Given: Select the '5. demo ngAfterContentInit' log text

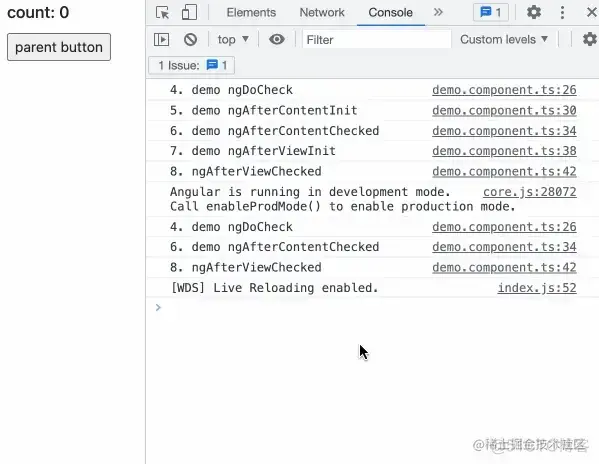Looking at the screenshot, I should point(264,111).
